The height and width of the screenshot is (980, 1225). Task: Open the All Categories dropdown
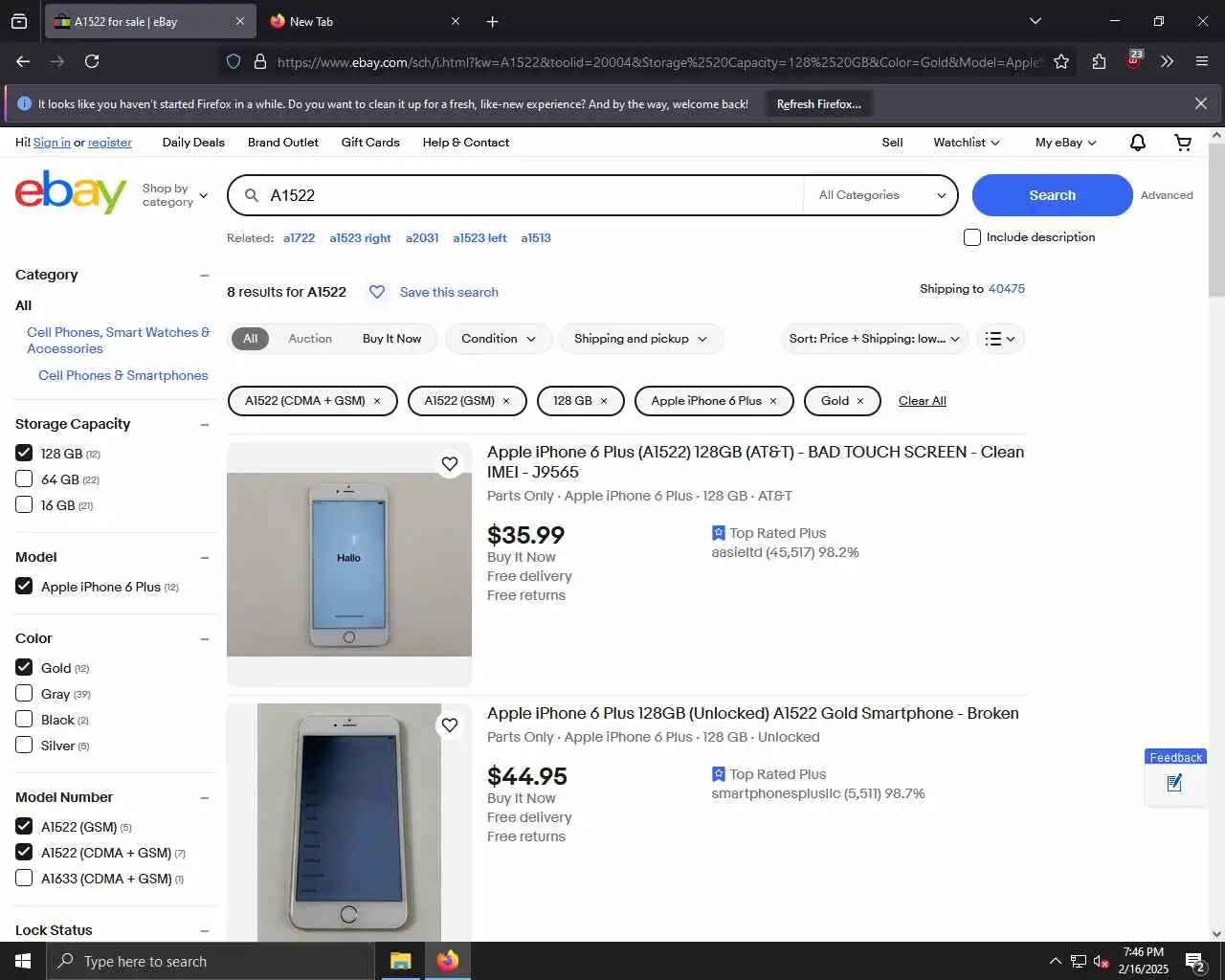[x=880, y=195]
